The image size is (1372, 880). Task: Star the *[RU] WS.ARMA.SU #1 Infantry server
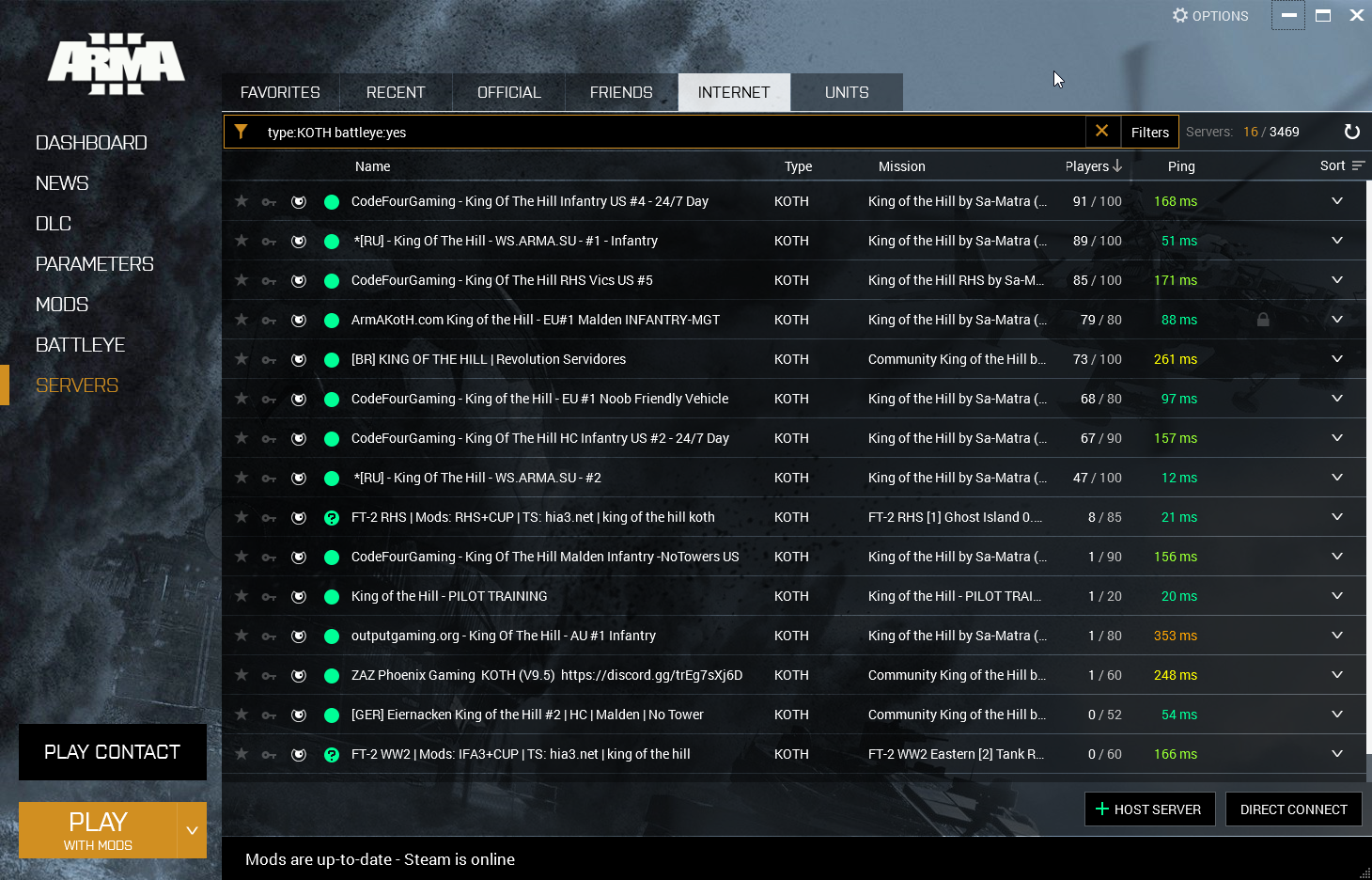[242, 241]
